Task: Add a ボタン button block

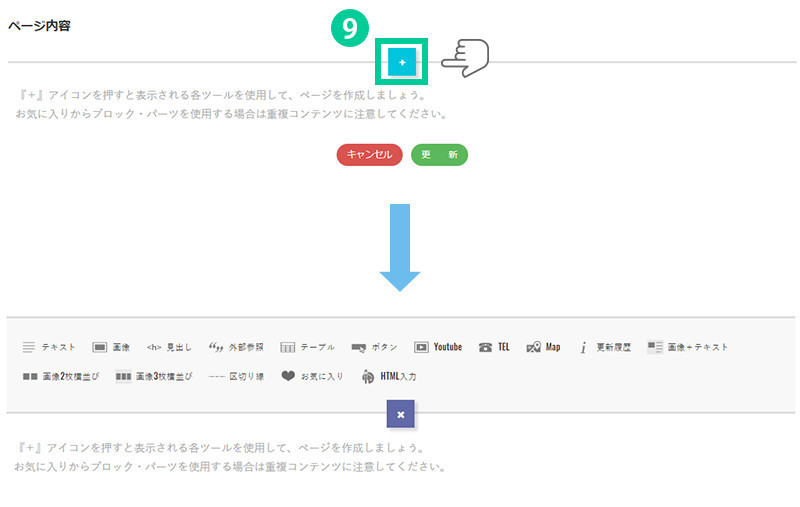Action: click(x=374, y=347)
